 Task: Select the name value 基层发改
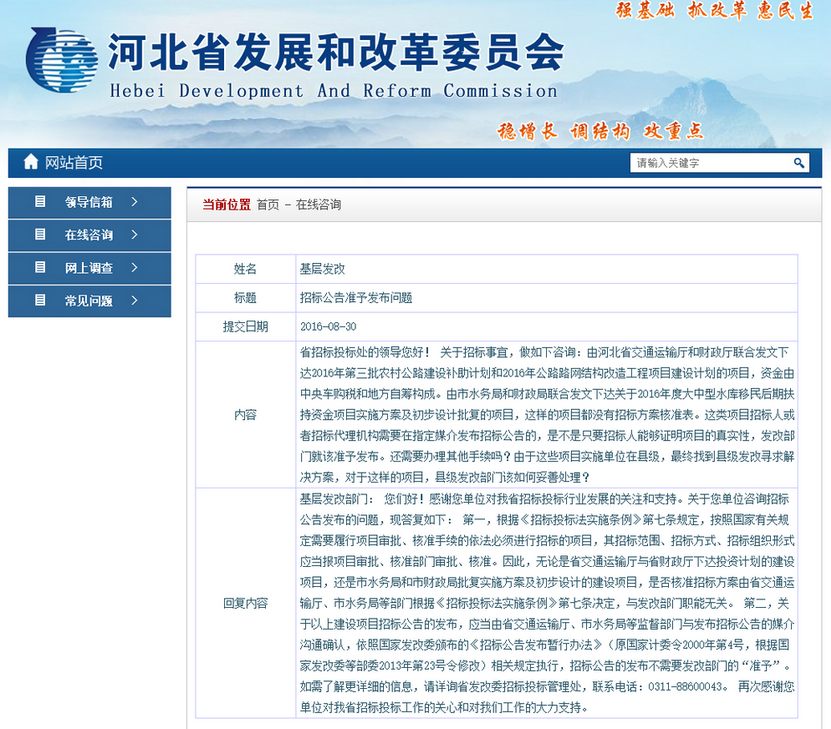point(322,269)
